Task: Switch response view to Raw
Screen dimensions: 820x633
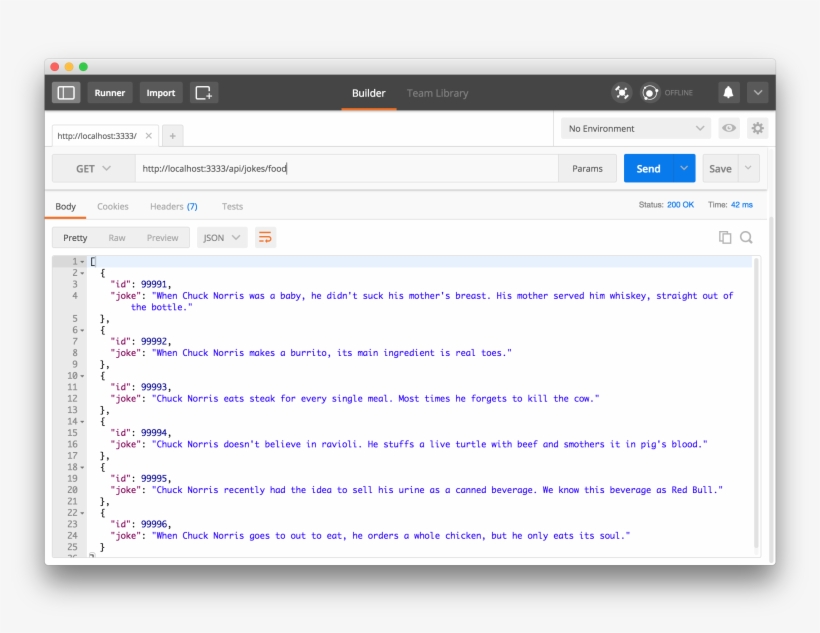Action: pyautogui.click(x=119, y=237)
